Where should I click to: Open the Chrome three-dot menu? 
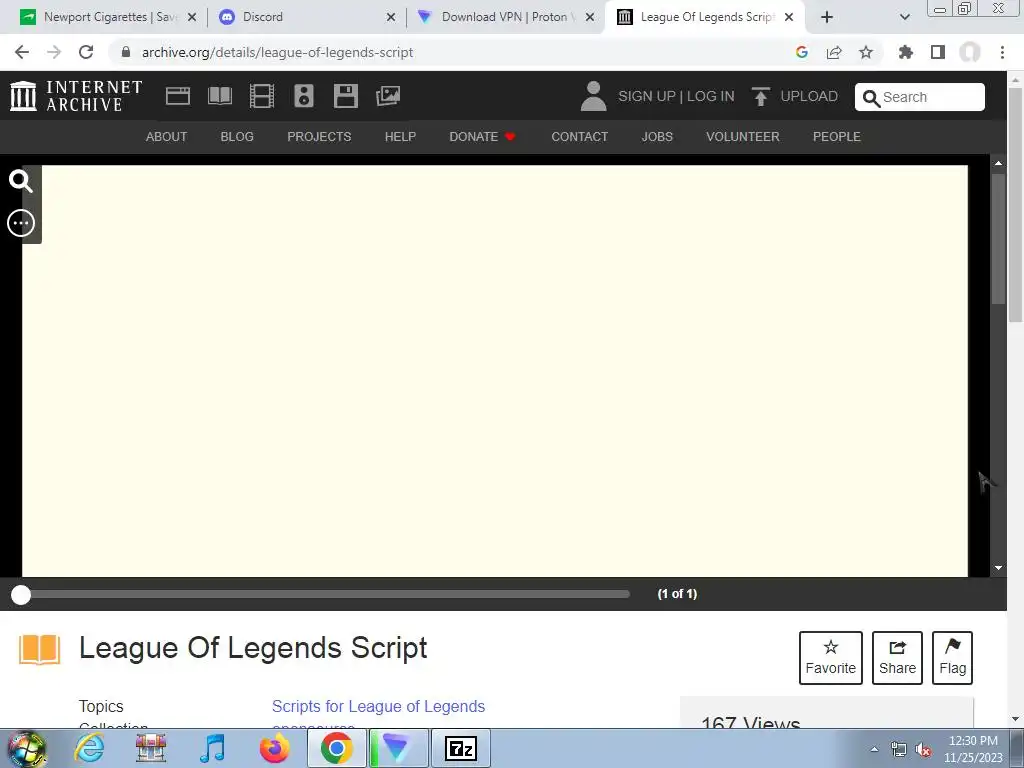[1002, 52]
